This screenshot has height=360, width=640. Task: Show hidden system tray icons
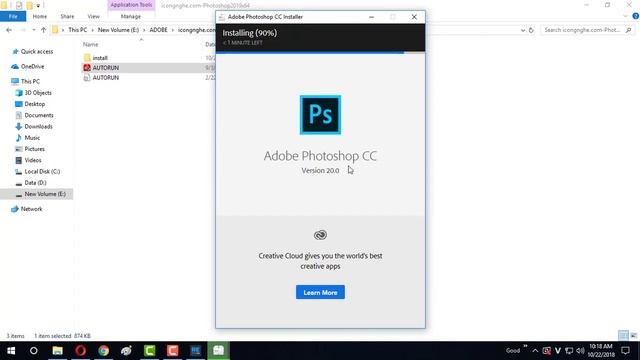click(535, 351)
